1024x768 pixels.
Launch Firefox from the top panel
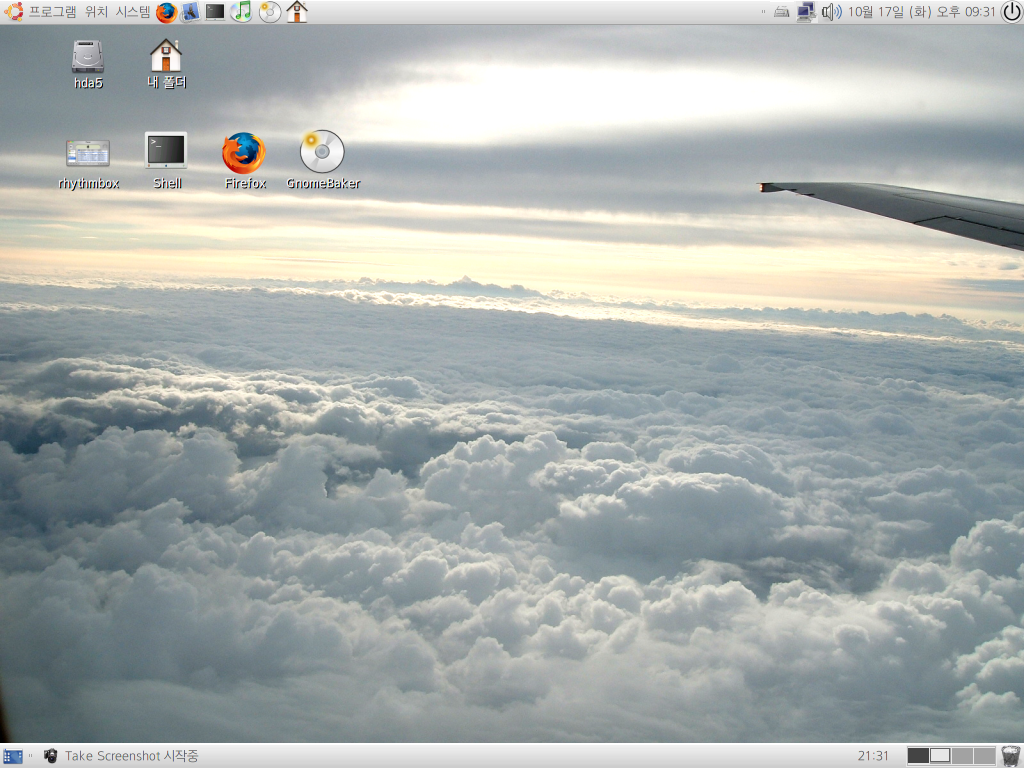[166, 12]
